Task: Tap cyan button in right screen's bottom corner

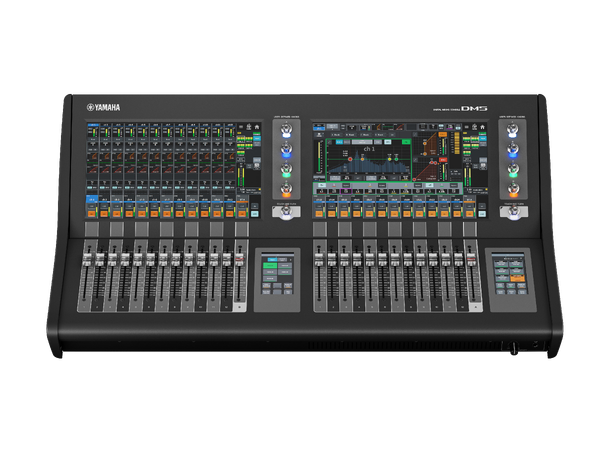Action: pyautogui.click(x=482, y=214)
